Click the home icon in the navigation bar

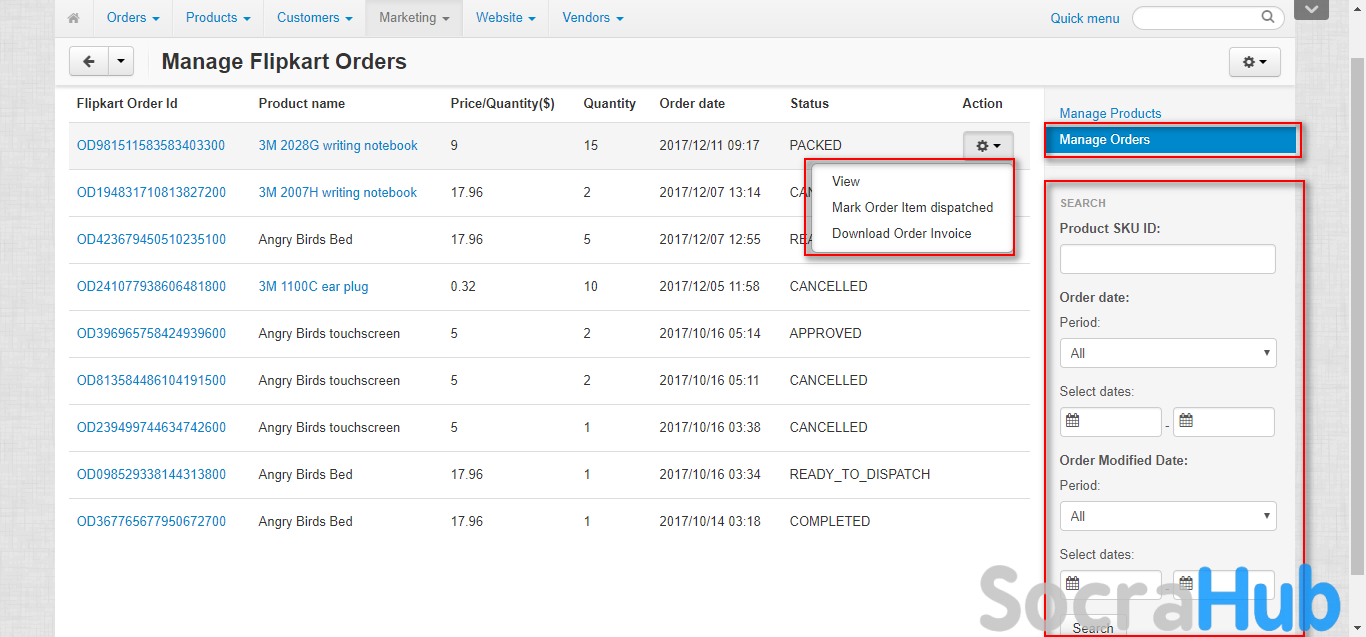coord(73,18)
